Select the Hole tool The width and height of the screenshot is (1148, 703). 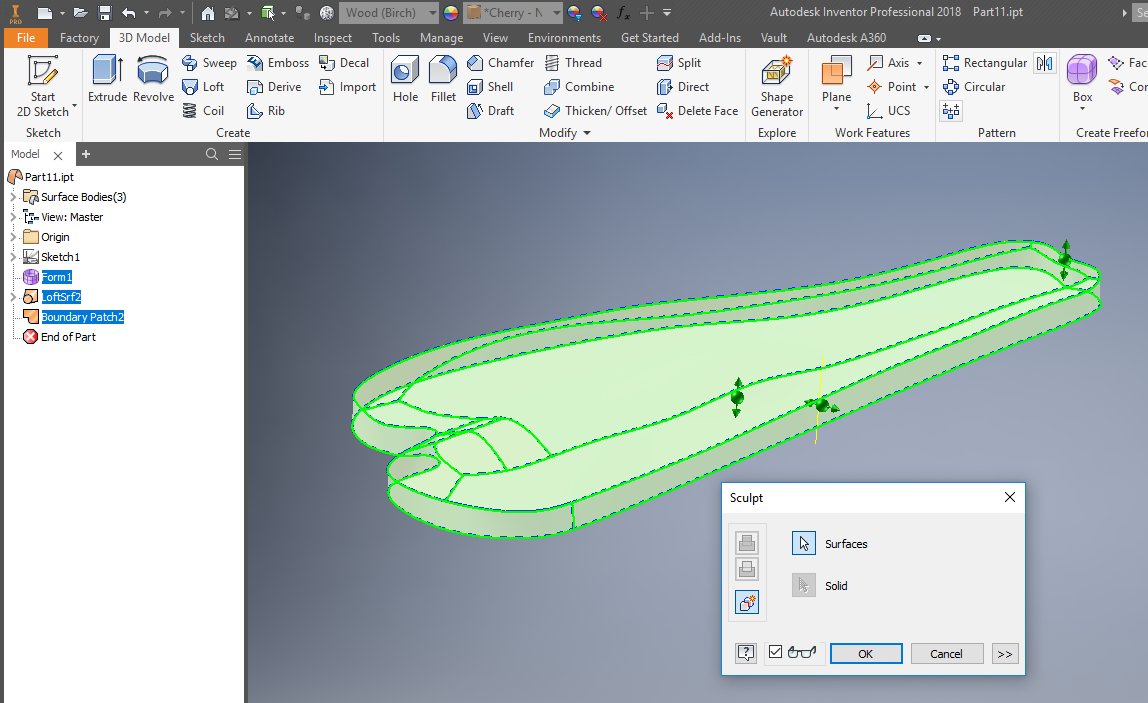[405, 78]
